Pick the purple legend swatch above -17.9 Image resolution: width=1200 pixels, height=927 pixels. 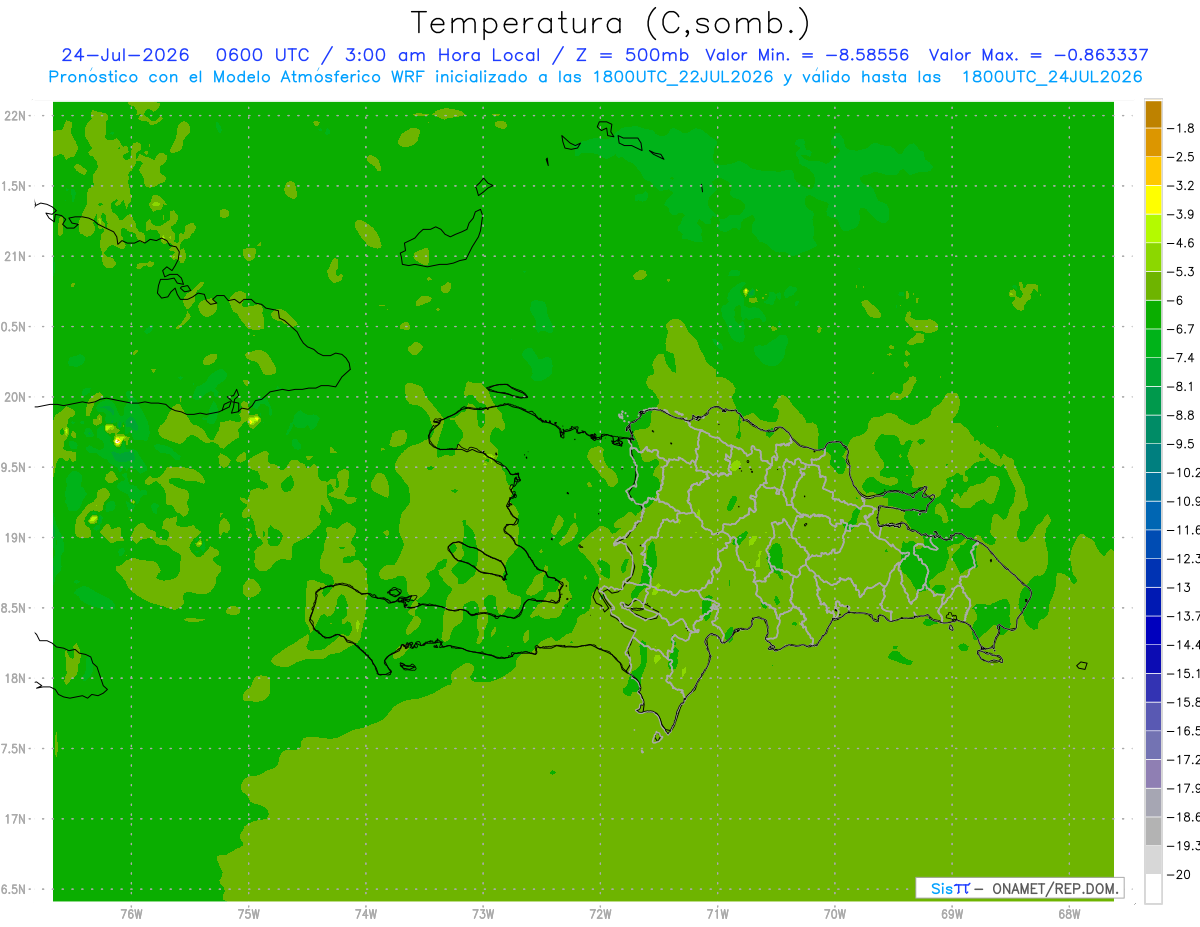tap(1153, 773)
